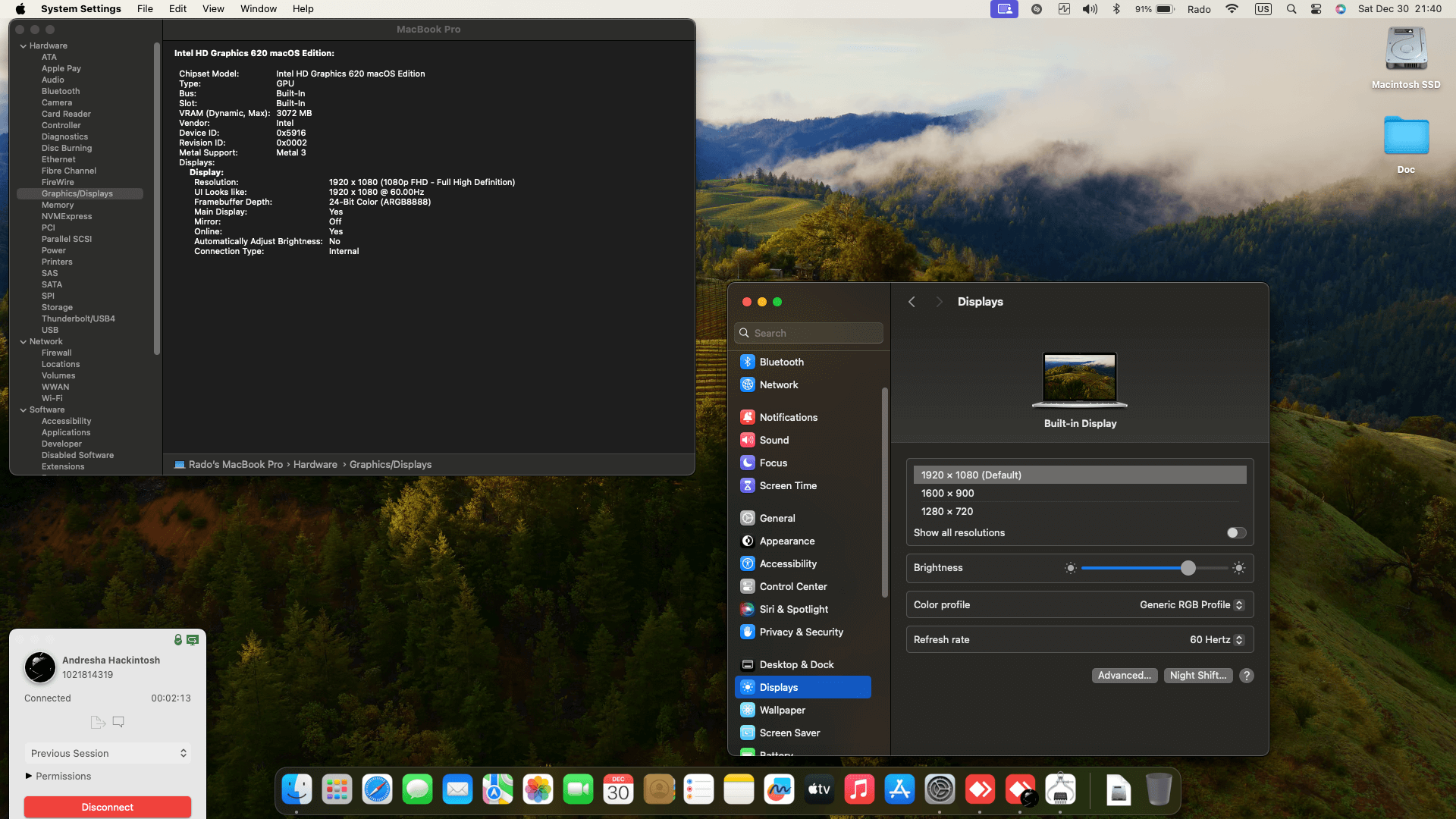The height and width of the screenshot is (819, 1456).
Task: Open Bluetooth settings in sidebar
Action: pos(781,362)
